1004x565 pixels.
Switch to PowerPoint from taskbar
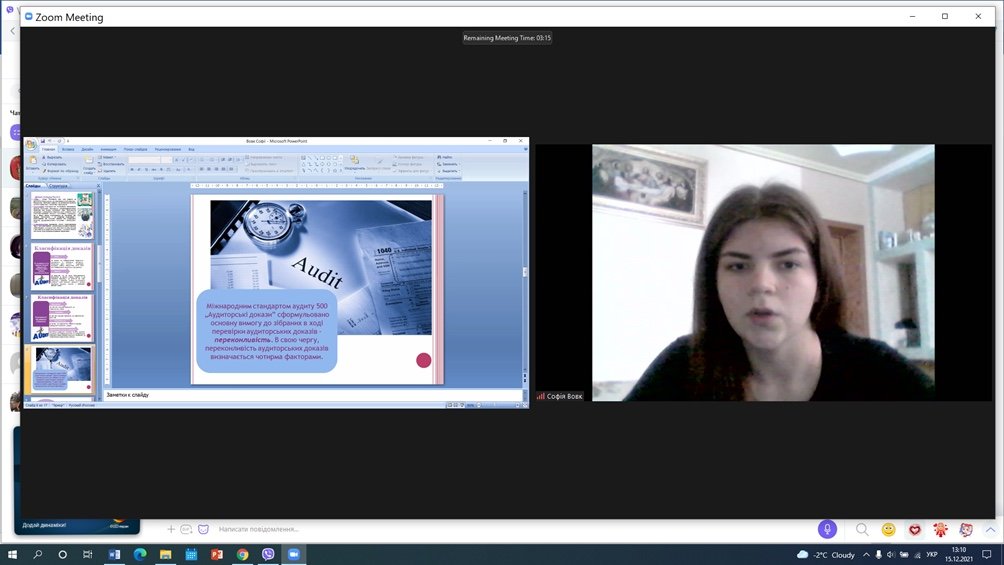pyautogui.click(x=216, y=554)
